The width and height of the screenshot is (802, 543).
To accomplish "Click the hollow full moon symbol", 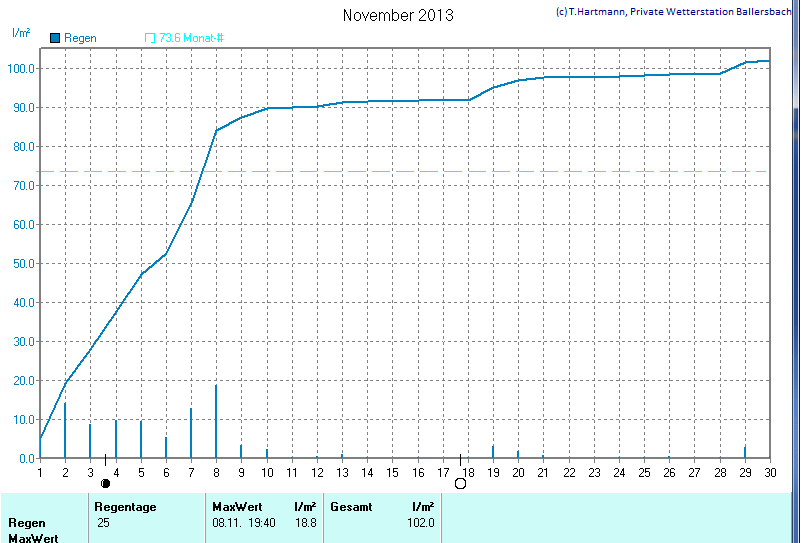I will (x=460, y=483).
